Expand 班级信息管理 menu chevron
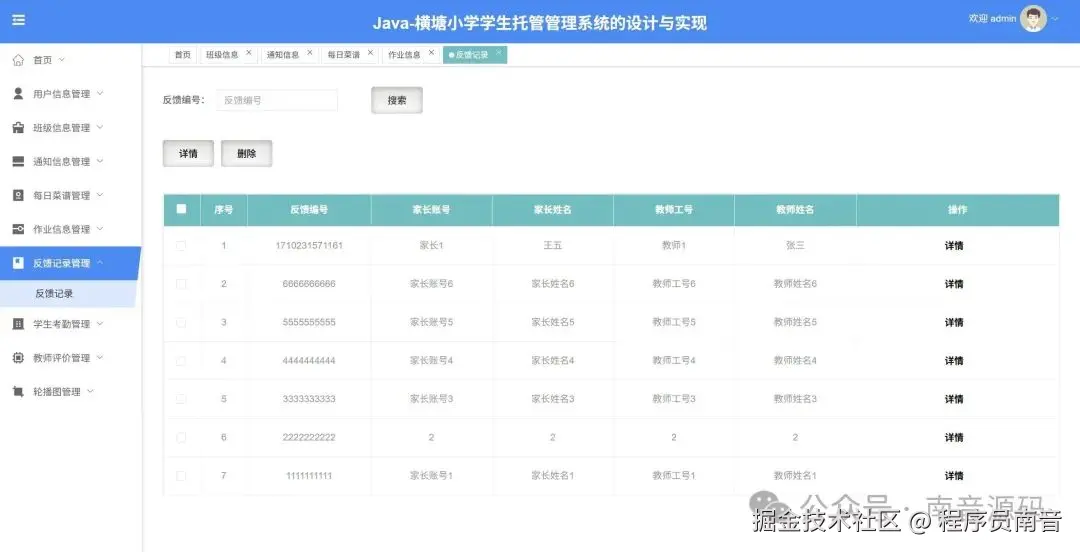1080x552 pixels. point(100,127)
